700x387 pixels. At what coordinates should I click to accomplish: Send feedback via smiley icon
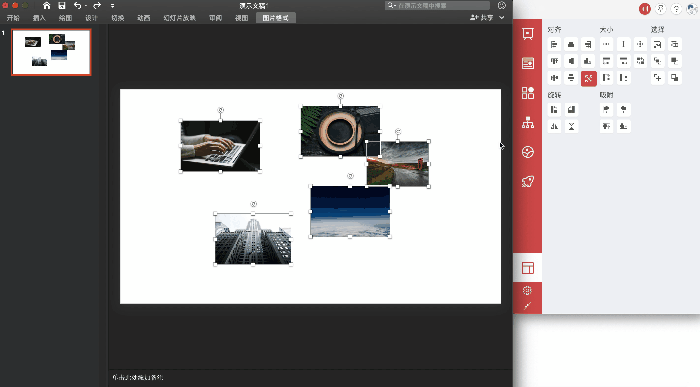coord(502,5)
